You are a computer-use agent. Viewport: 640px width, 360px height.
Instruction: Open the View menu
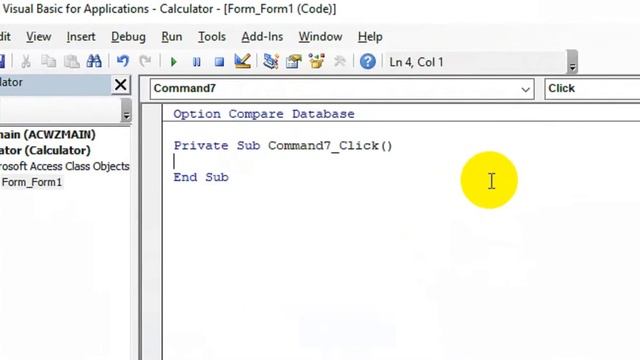point(39,37)
